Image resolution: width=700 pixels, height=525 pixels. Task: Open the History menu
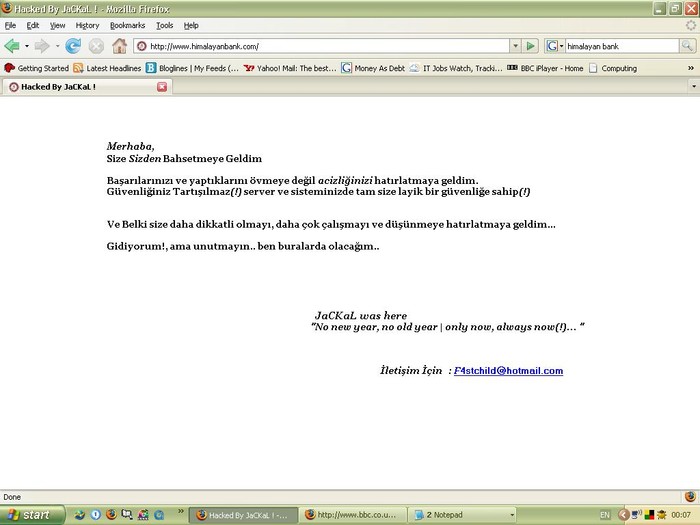point(87,25)
